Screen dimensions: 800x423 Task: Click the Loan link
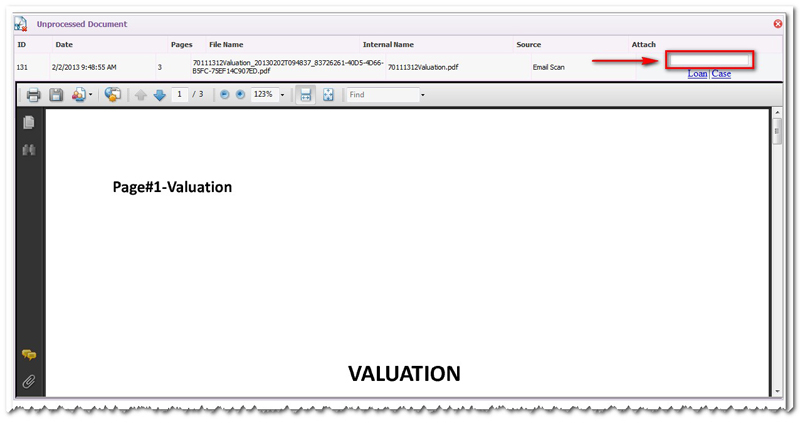(x=697, y=73)
